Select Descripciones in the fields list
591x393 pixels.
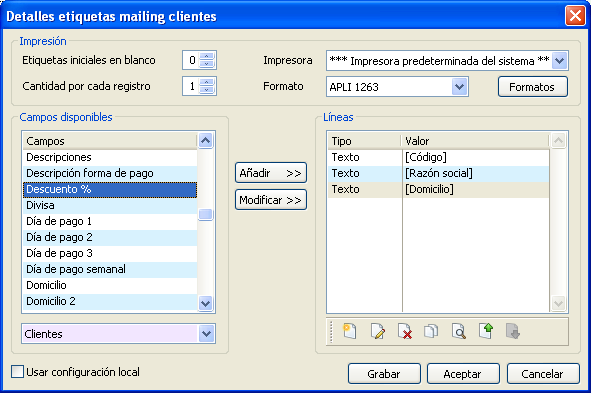coord(110,157)
